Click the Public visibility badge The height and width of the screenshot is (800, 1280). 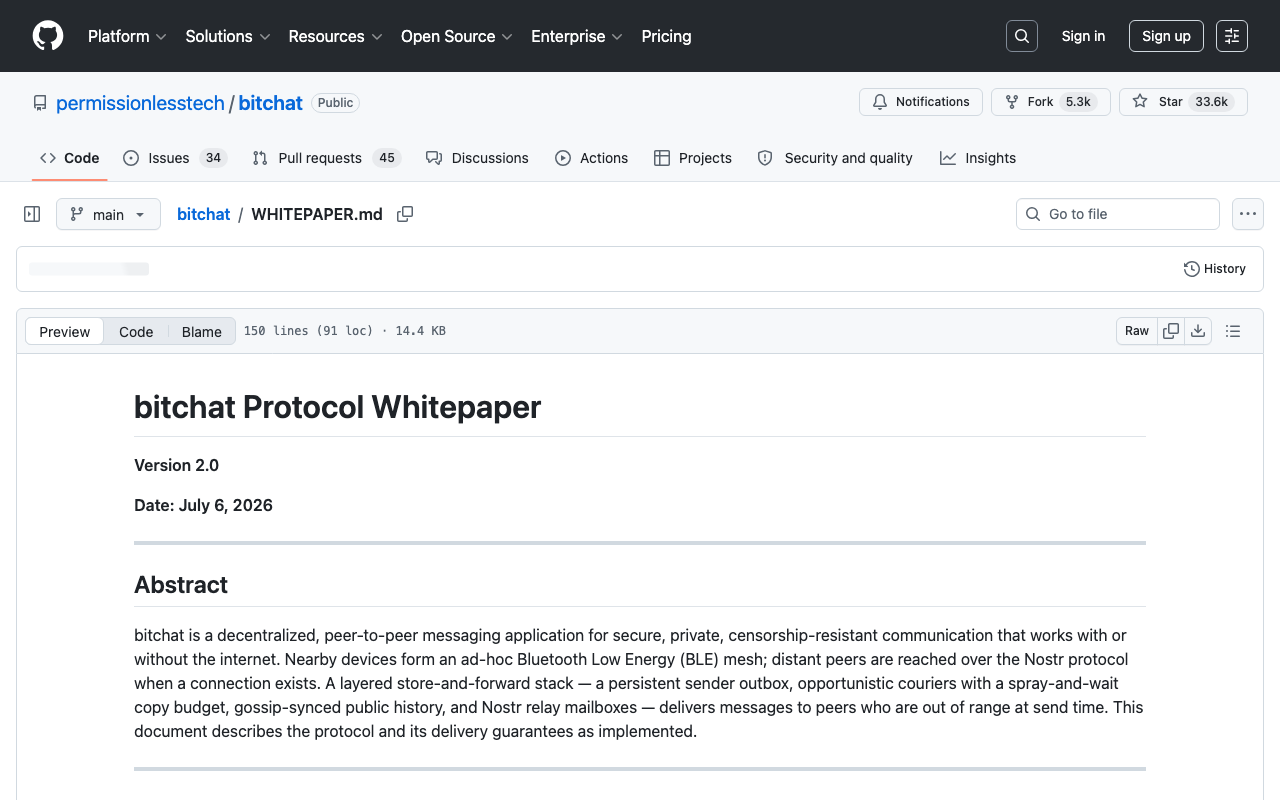[x=335, y=103]
